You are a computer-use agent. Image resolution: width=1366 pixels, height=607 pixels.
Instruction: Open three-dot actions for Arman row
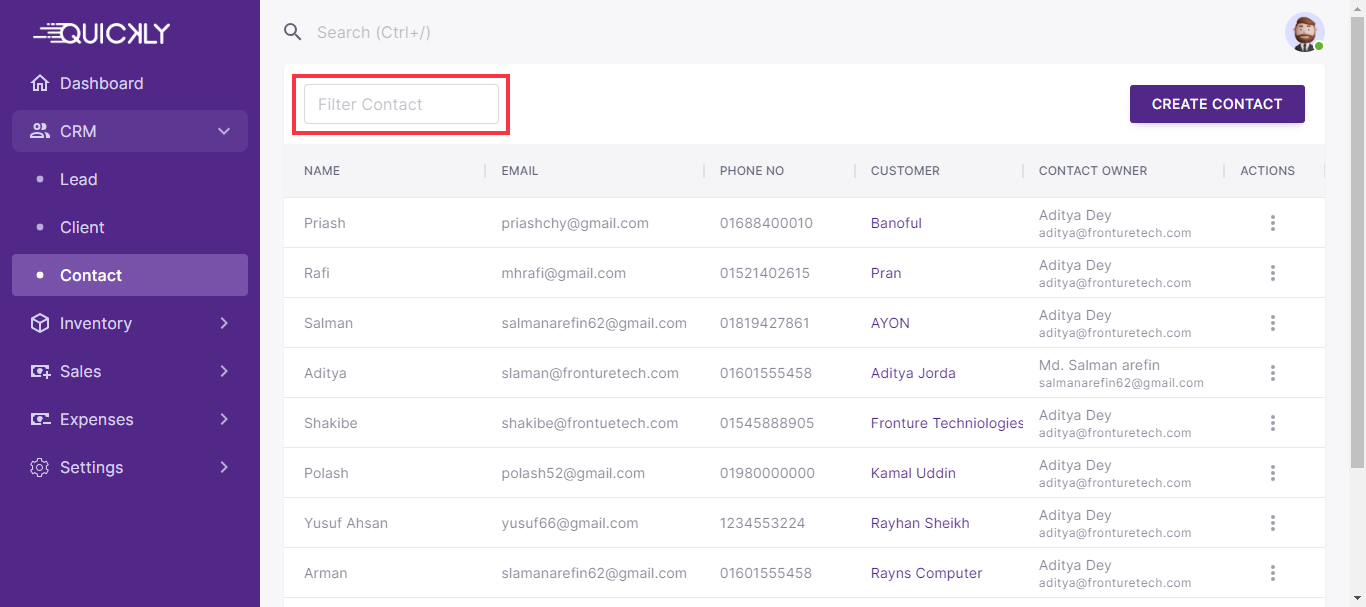pyautogui.click(x=1272, y=573)
